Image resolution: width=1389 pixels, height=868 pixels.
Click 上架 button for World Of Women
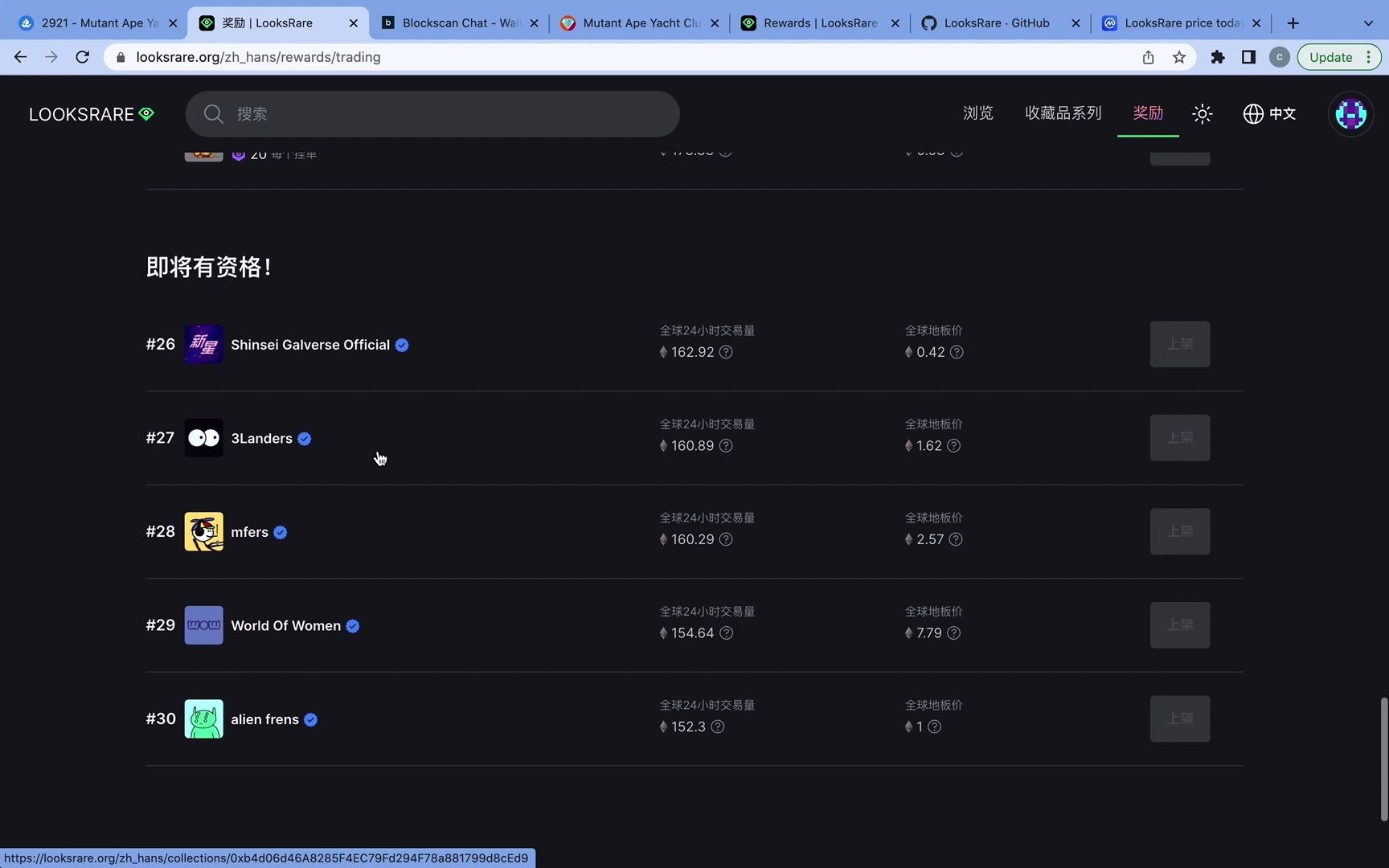pos(1179,625)
